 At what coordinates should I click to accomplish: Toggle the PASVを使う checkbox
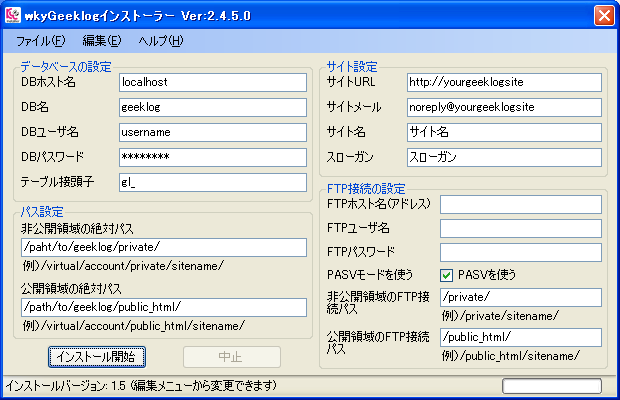[x=446, y=275]
